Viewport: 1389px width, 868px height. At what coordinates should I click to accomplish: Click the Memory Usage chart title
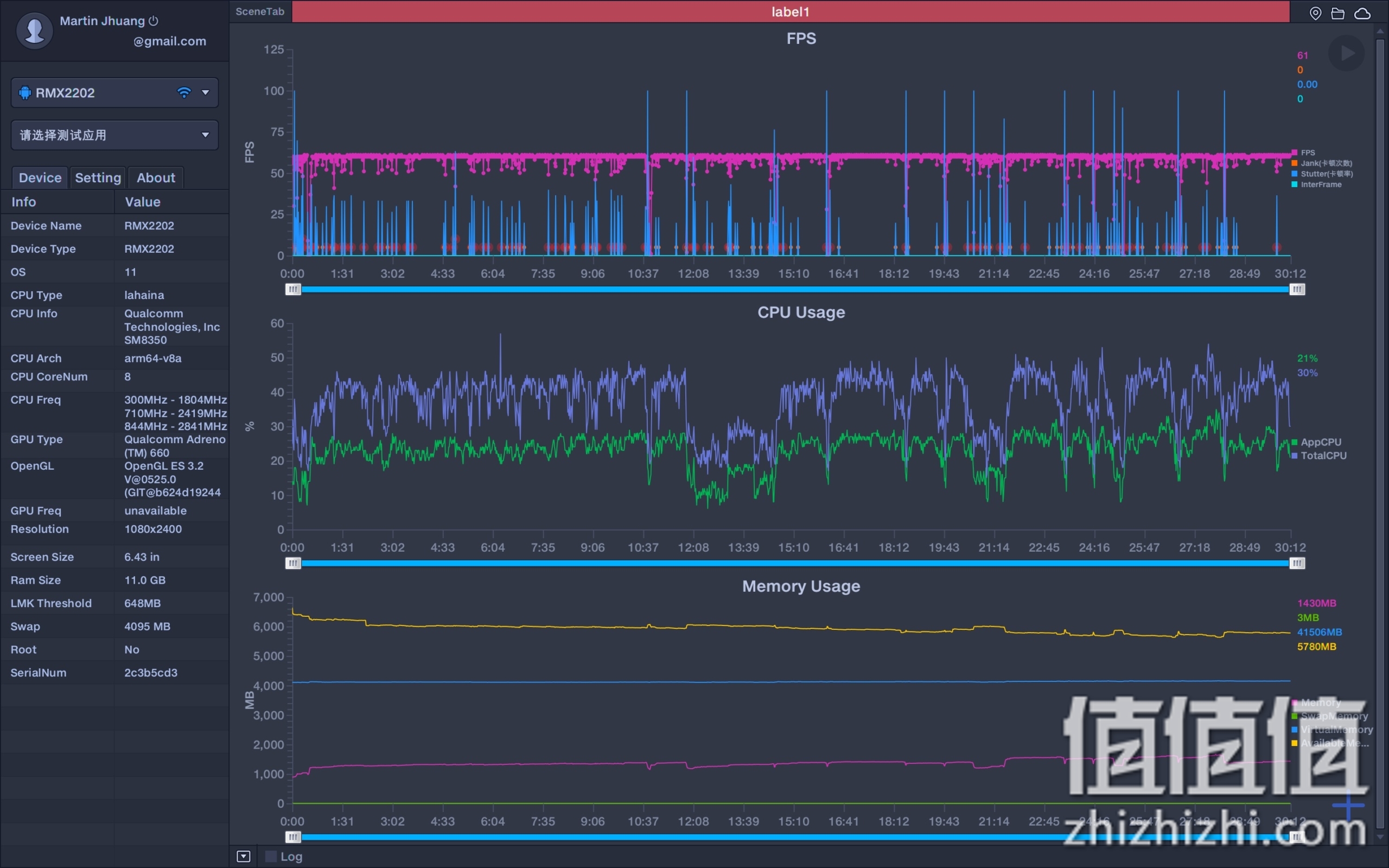pyautogui.click(x=801, y=586)
